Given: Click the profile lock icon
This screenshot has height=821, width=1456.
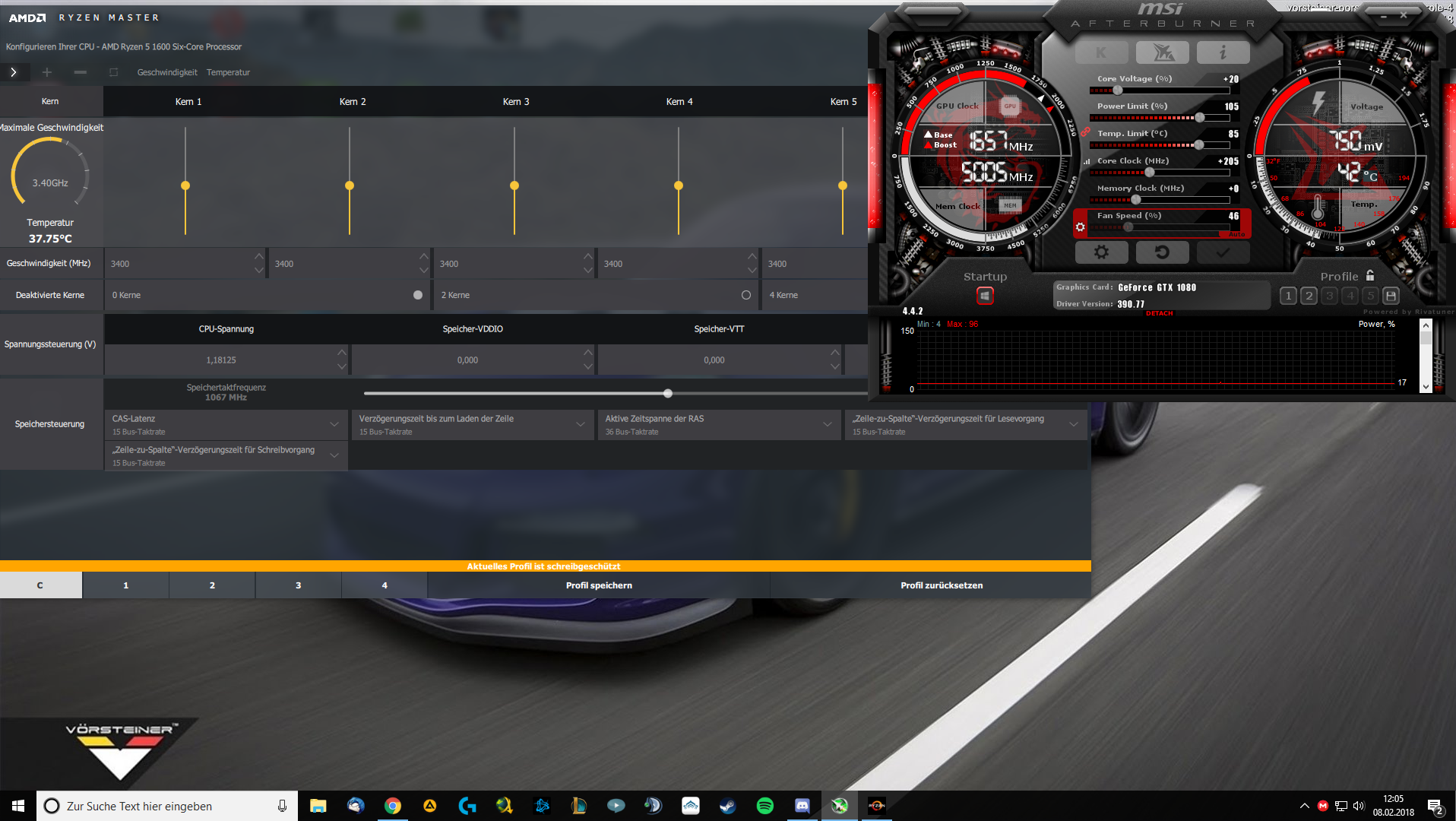Looking at the screenshot, I should (x=1370, y=275).
